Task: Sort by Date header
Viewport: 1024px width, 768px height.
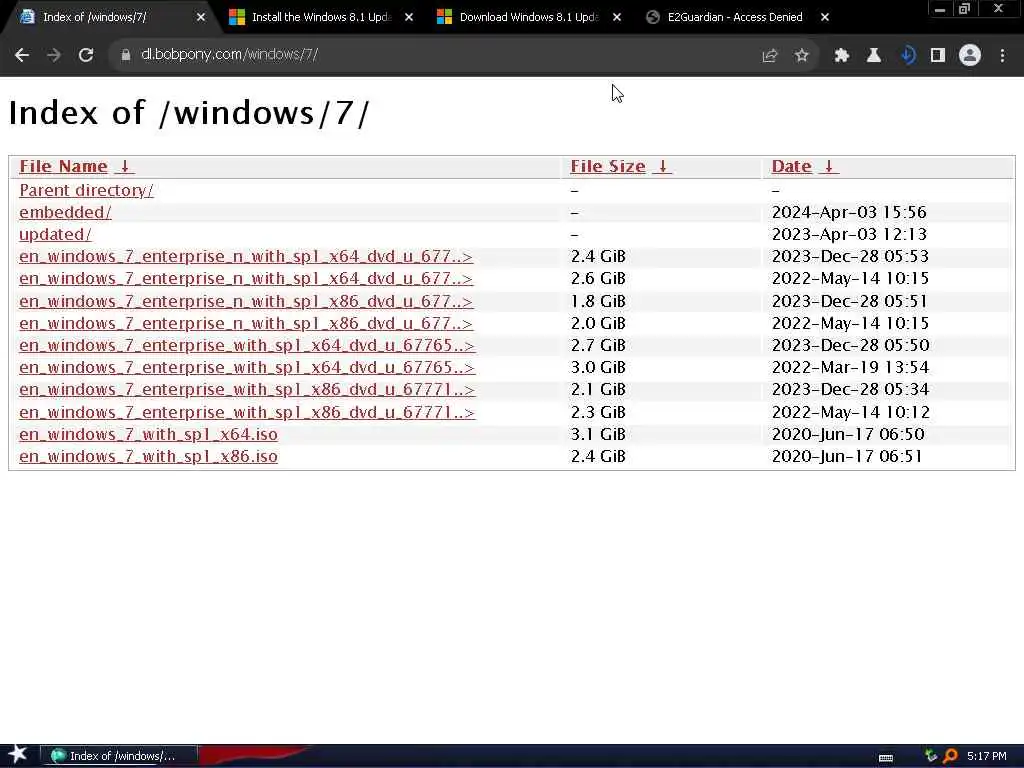Action: pyautogui.click(x=792, y=167)
